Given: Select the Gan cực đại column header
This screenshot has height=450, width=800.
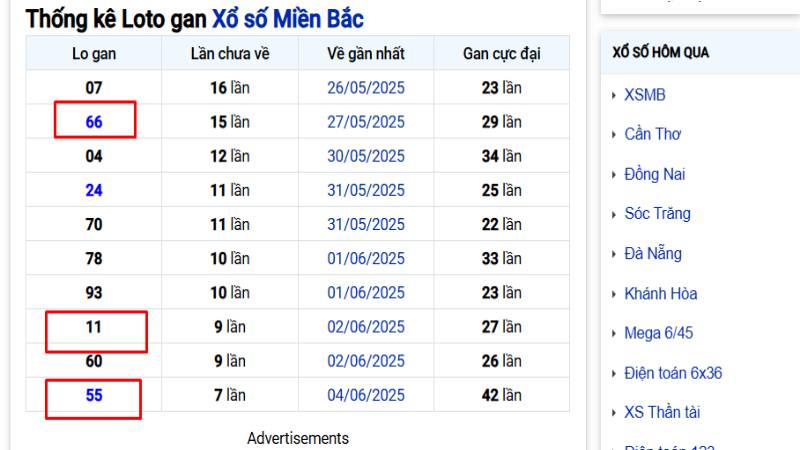Looking at the screenshot, I should click(502, 54).
